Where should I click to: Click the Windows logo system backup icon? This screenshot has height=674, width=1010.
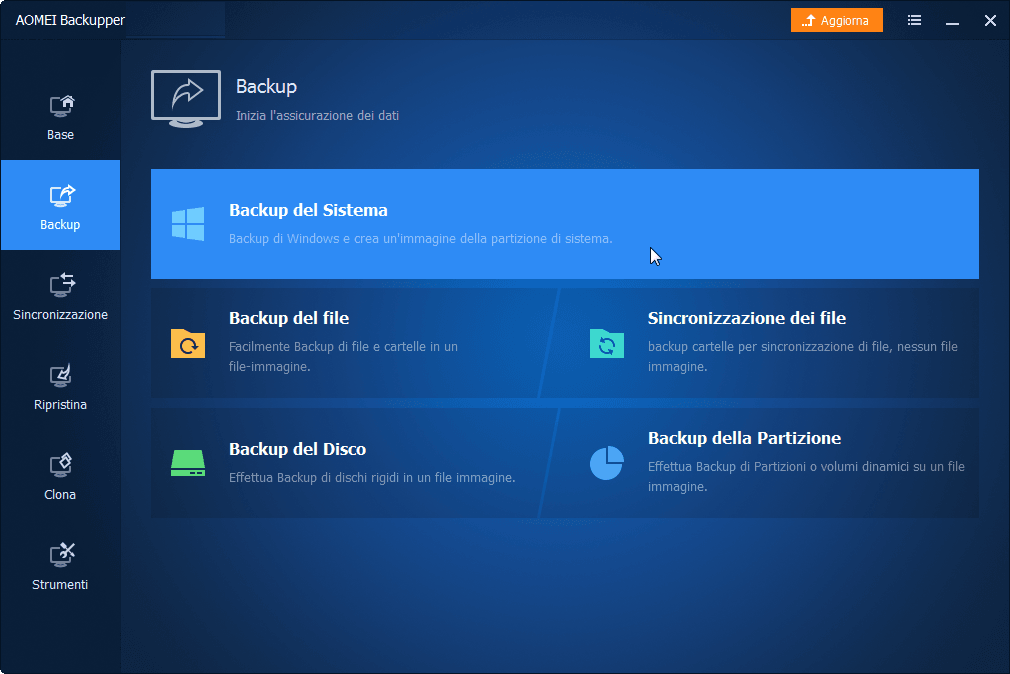tap(188, 224)
